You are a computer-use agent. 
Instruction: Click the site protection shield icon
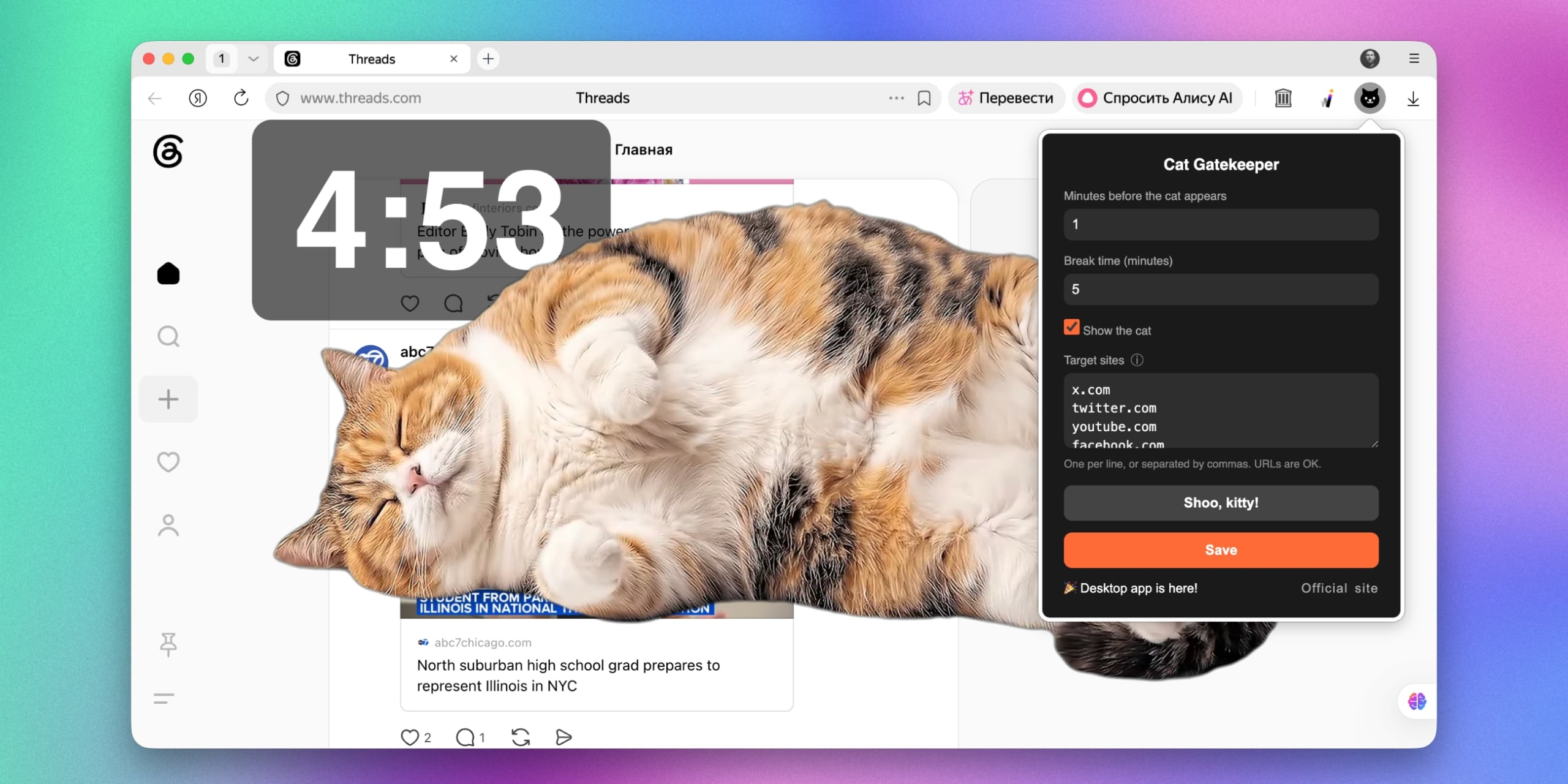tap(282, 98)
